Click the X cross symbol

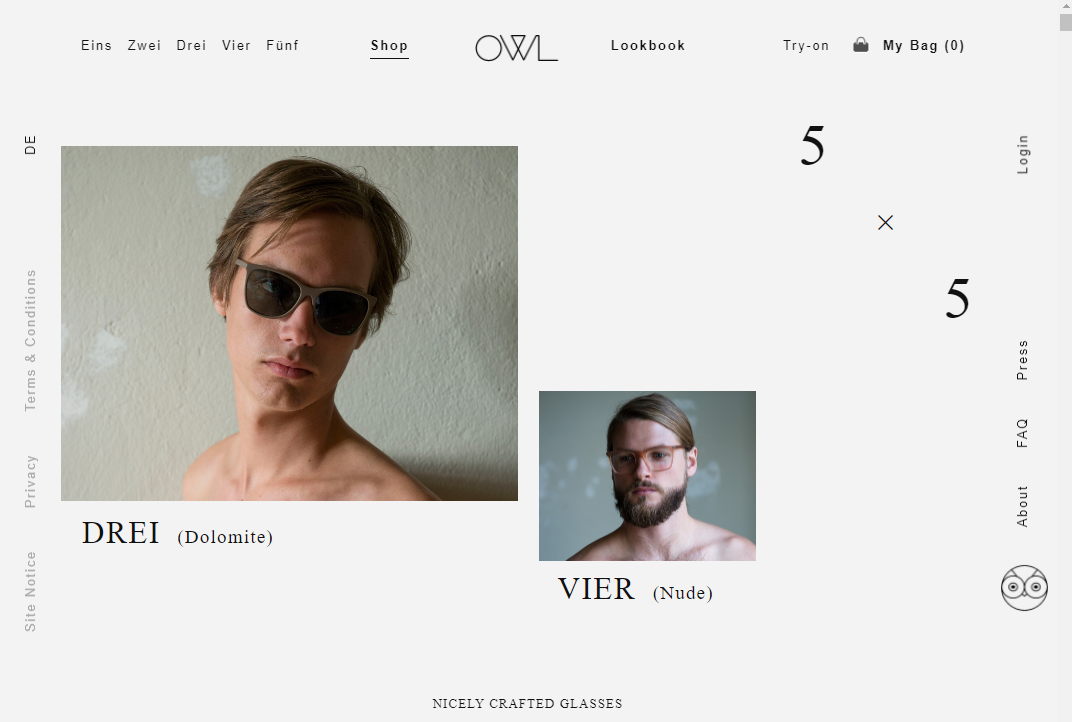[x=885, y=222]
